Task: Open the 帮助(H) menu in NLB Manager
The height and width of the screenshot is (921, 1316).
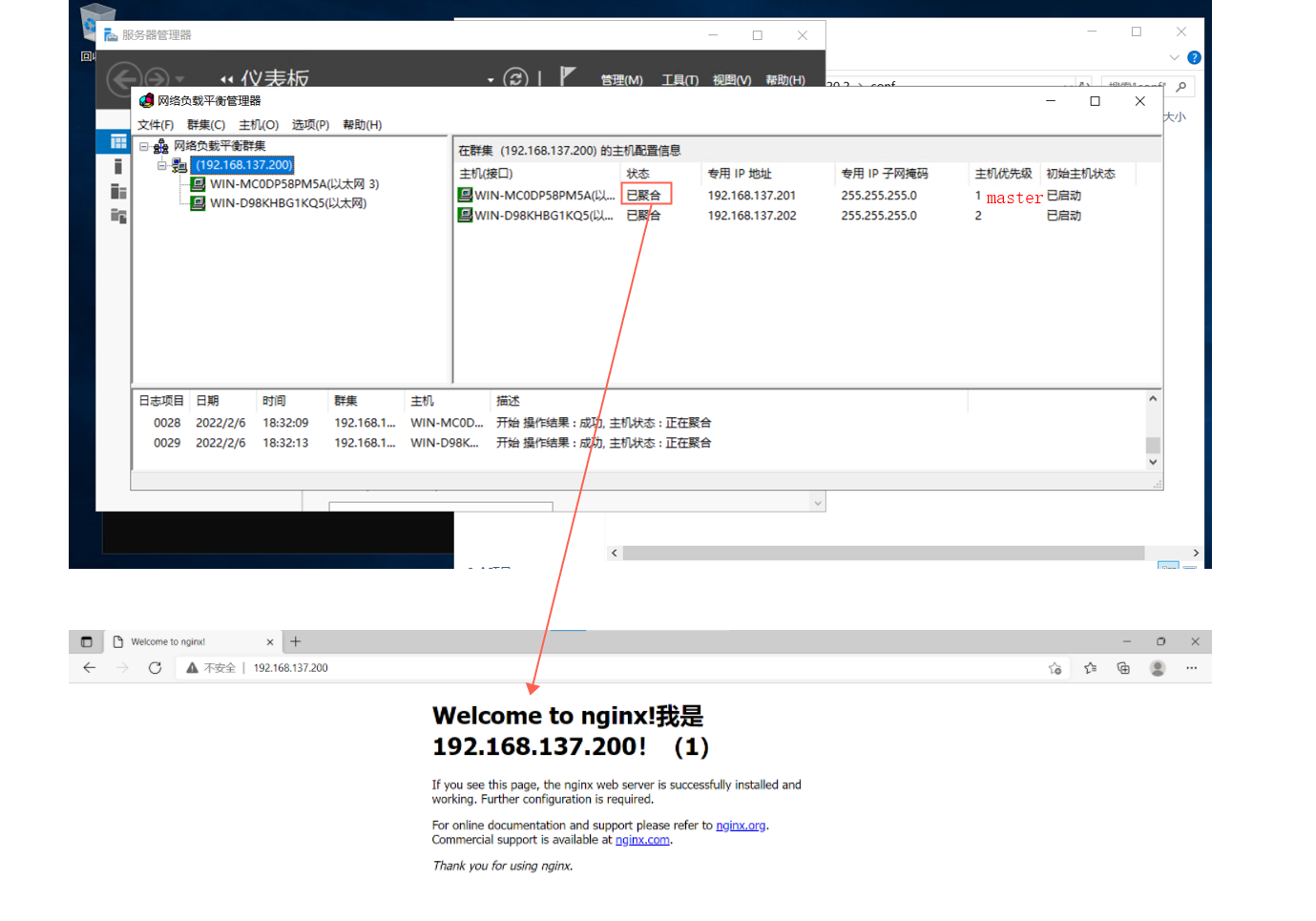Action: coord(363,125)
